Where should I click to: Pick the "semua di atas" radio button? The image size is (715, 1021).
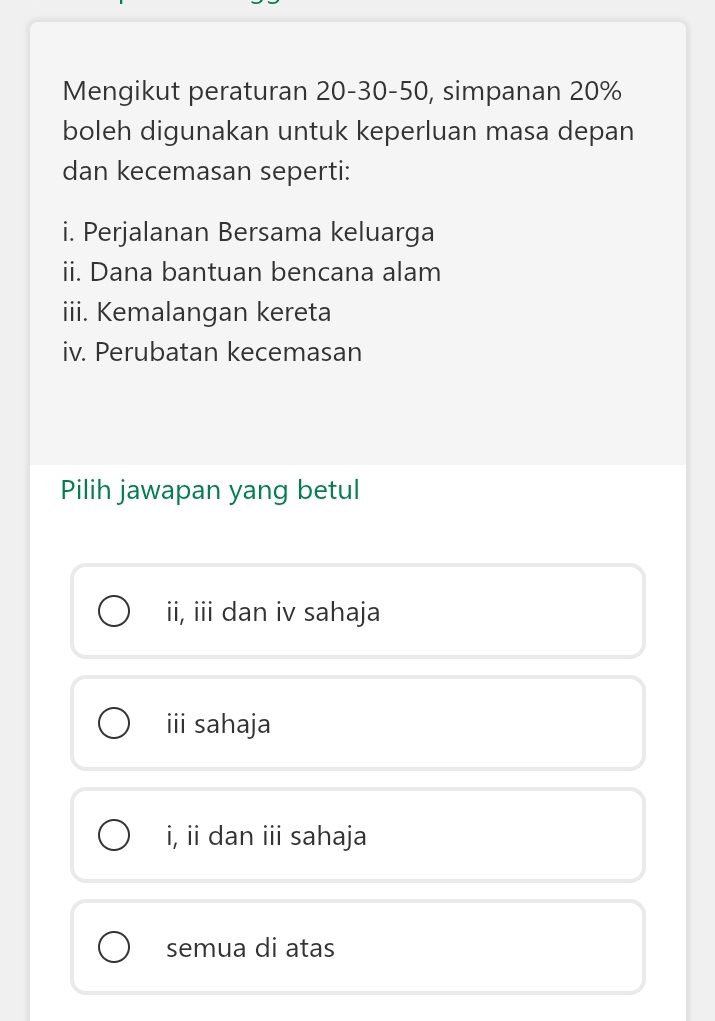click(x=114, y=948)
